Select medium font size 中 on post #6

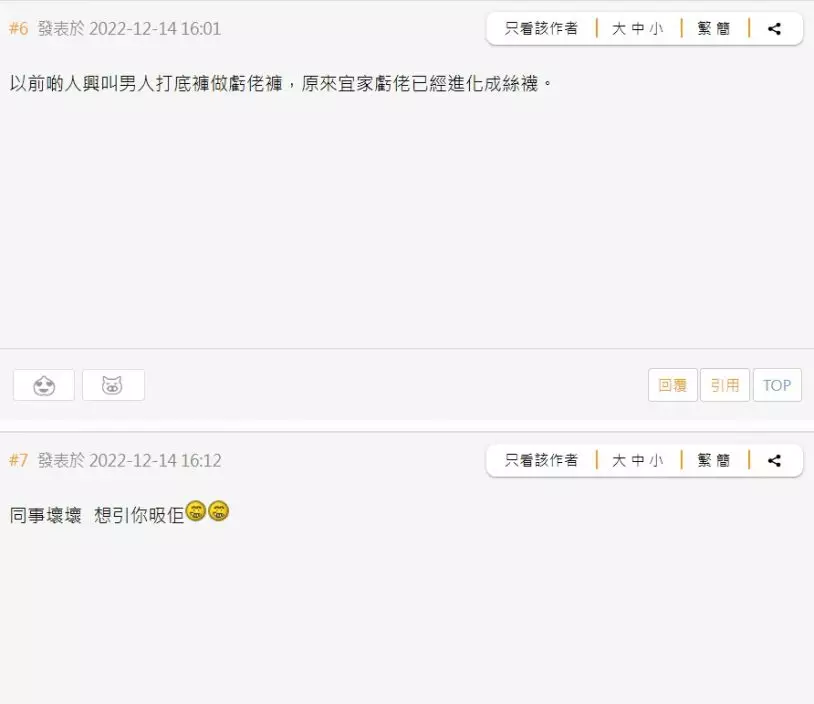pyautogui.click(x=638, y=29)
